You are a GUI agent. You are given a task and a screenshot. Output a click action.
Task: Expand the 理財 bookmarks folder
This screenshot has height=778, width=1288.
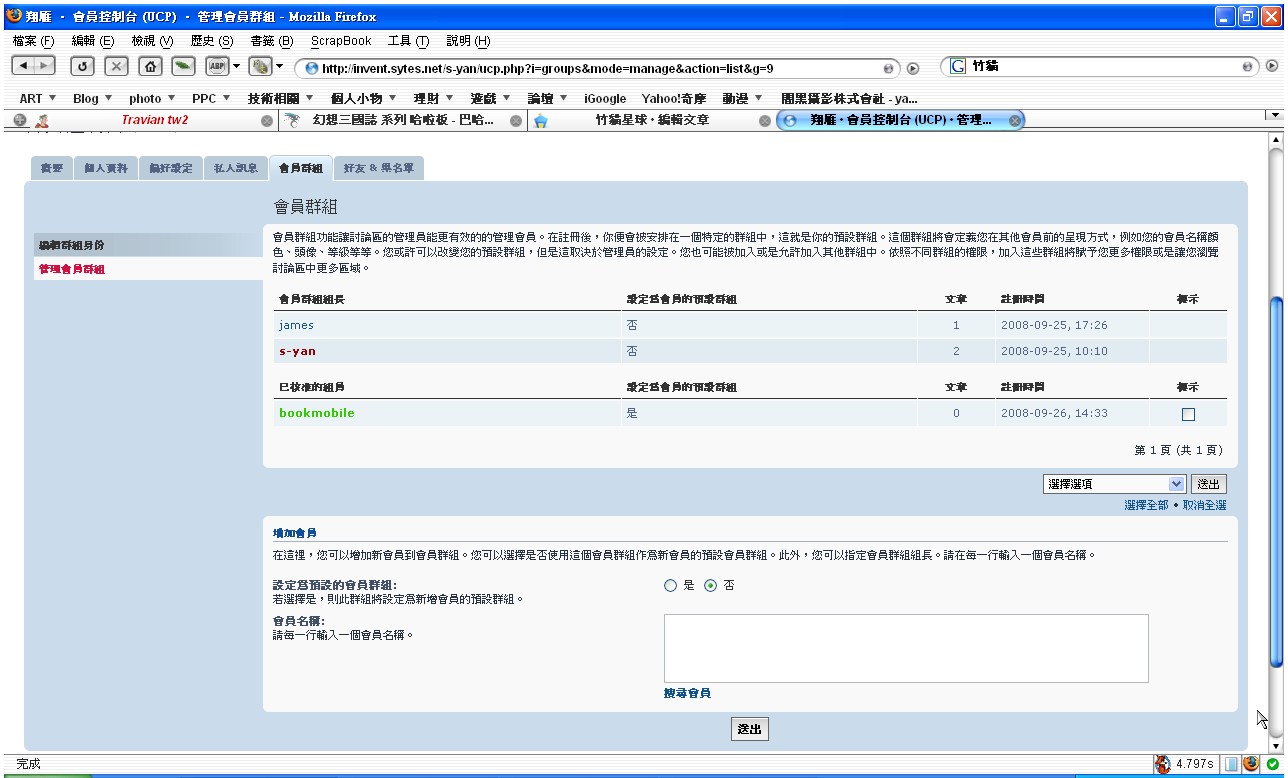pyautogui.click(x=434, y=98)
